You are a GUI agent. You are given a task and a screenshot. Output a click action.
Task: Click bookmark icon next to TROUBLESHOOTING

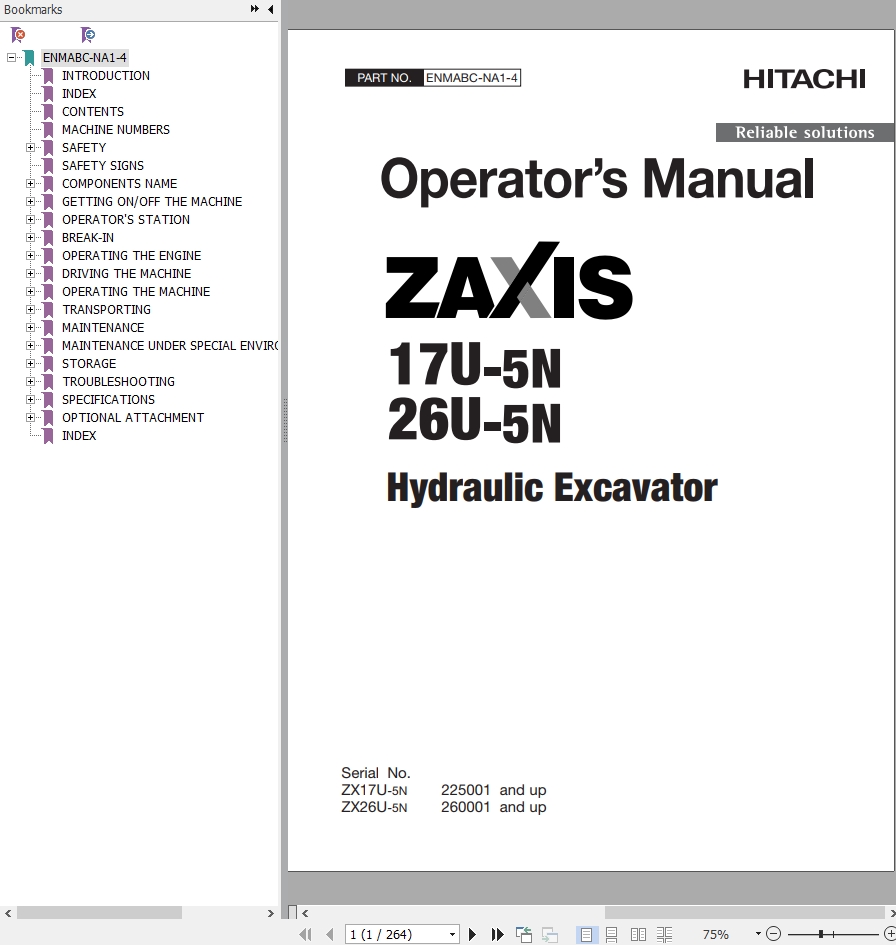[x=48, y=381]
